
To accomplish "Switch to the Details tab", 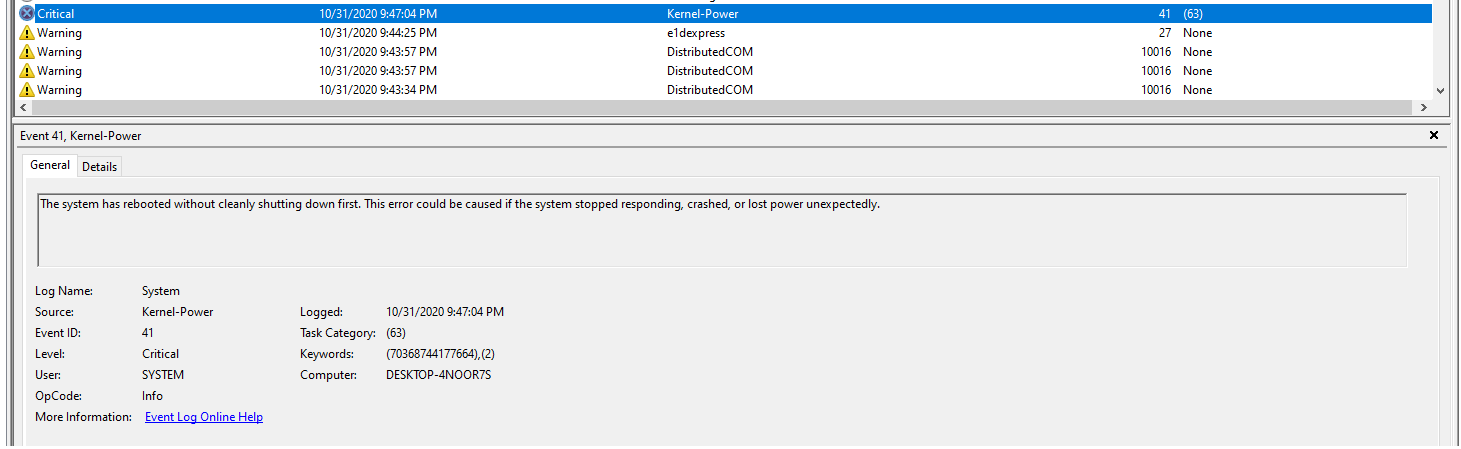I will tap(100, 167).
